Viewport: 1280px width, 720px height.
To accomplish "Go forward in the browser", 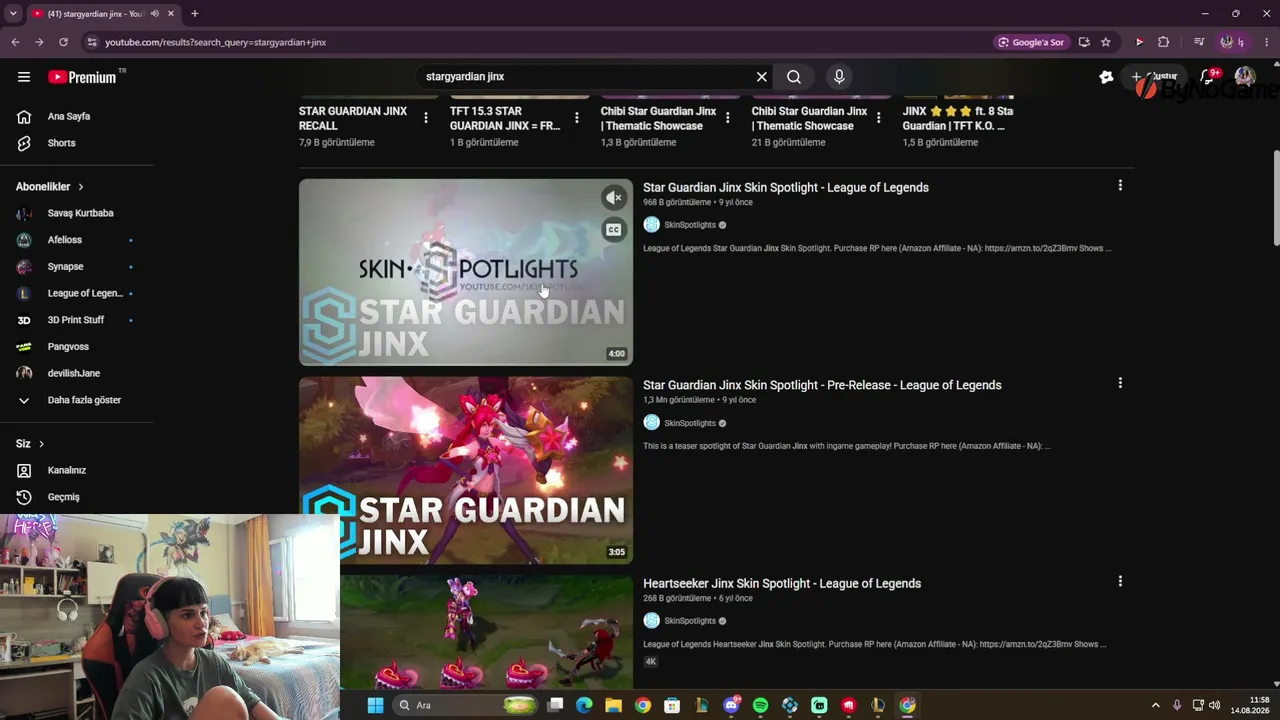I will click(39, 42).
